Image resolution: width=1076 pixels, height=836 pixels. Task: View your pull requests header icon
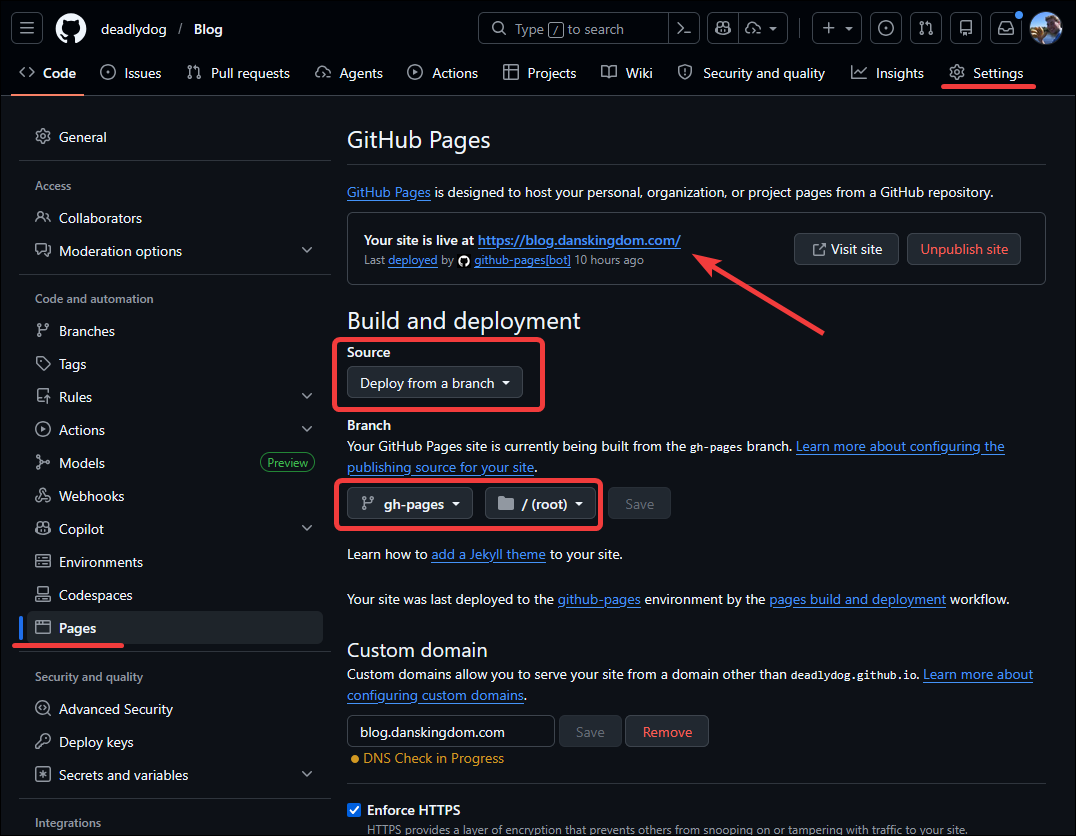click(x=925, y=28)
